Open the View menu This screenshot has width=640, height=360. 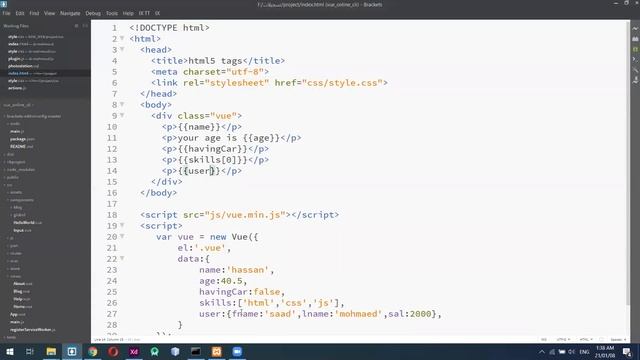pos(49,13)
